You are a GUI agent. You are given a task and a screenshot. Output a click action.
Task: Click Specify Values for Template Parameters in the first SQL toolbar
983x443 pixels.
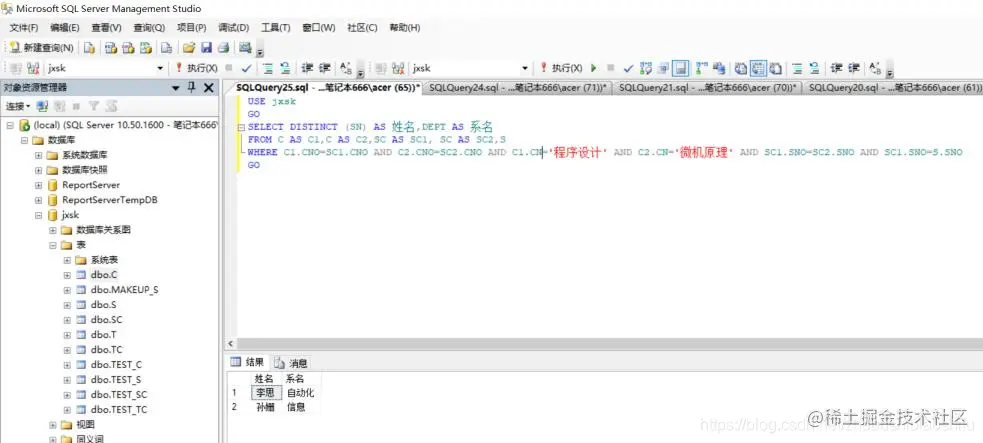click(x=346, y=68)
